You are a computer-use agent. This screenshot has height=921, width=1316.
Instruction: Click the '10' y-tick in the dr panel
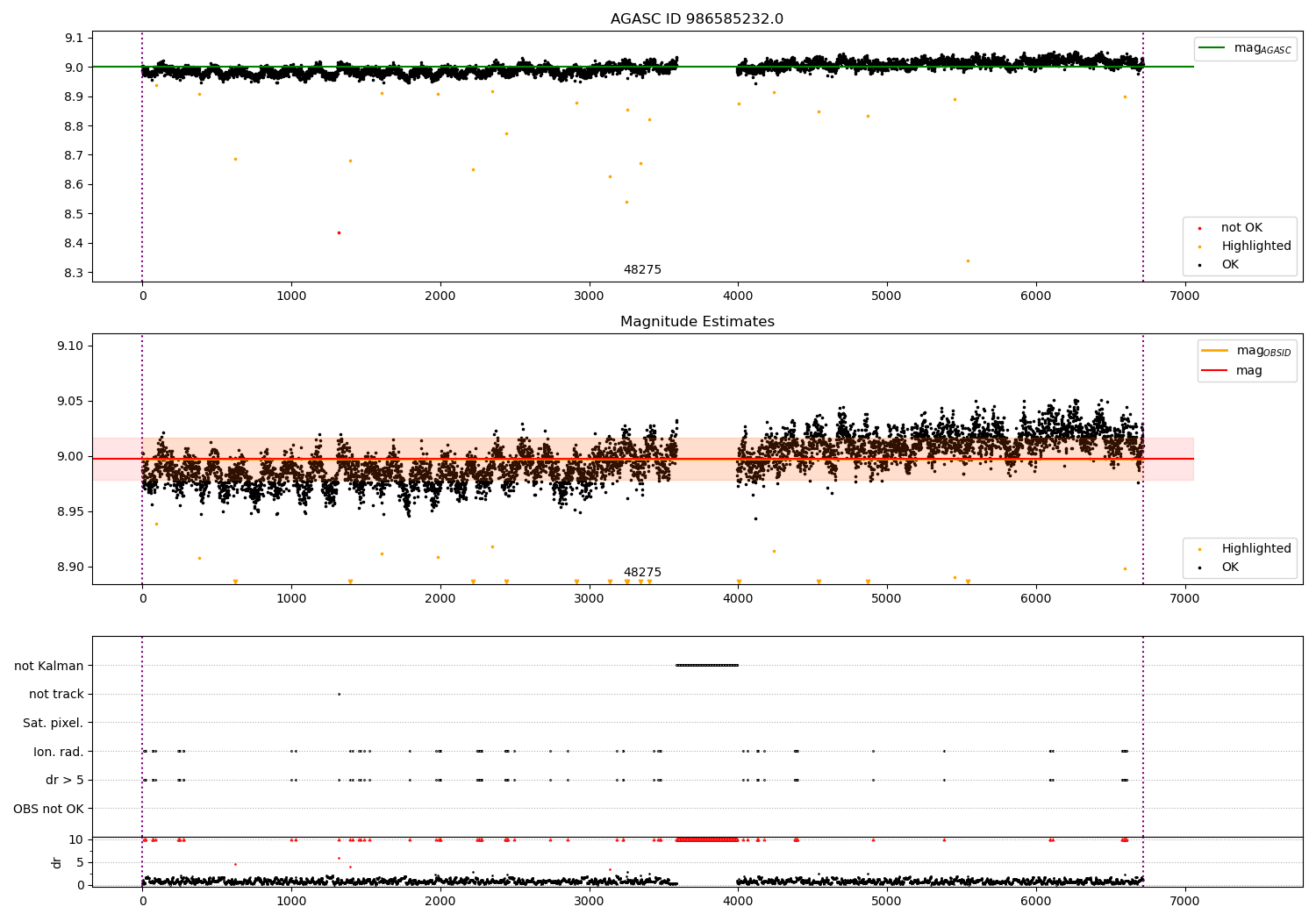[x=75, y=839]
